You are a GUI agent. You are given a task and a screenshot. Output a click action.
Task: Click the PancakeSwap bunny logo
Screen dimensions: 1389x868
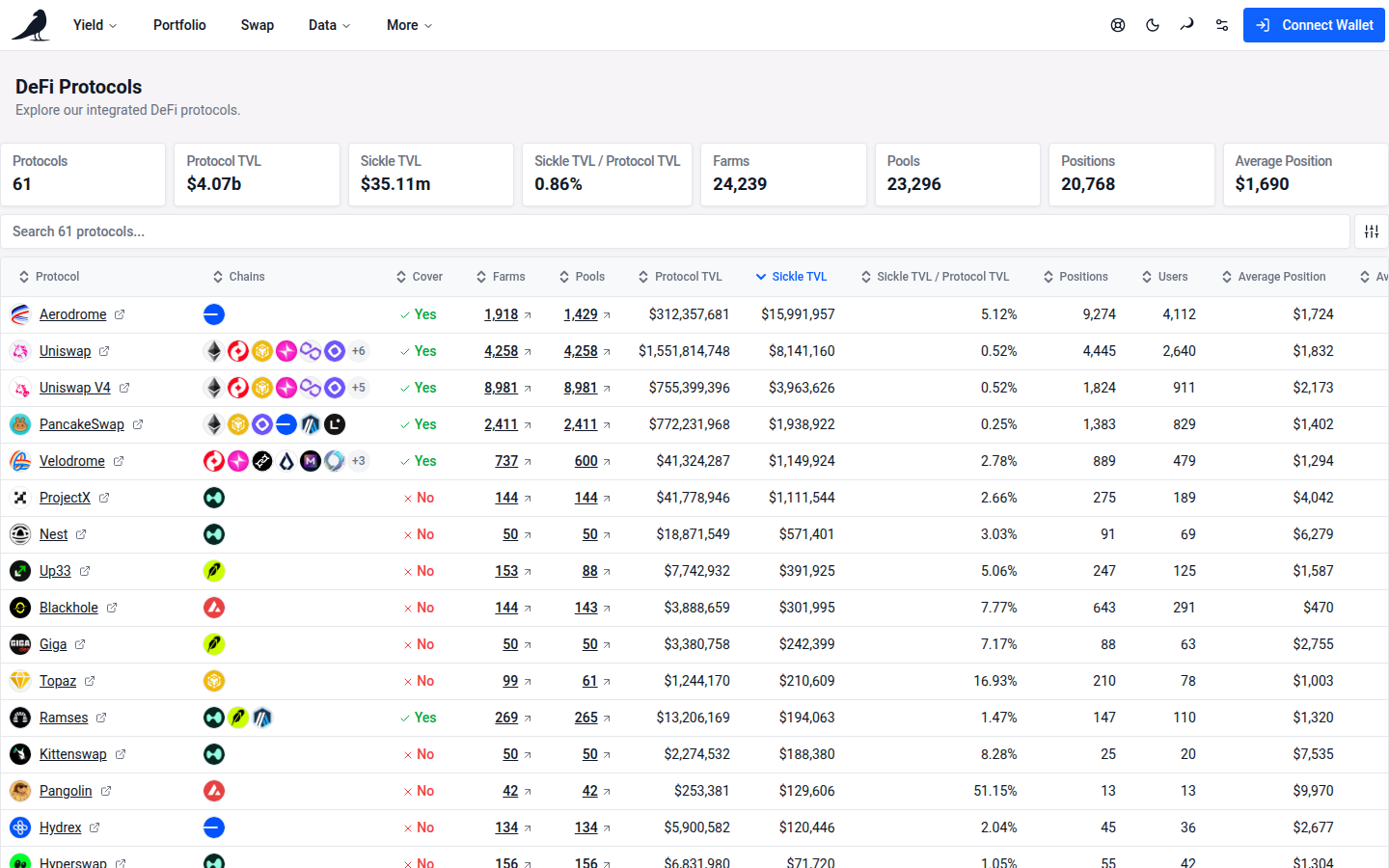[20, 424]
